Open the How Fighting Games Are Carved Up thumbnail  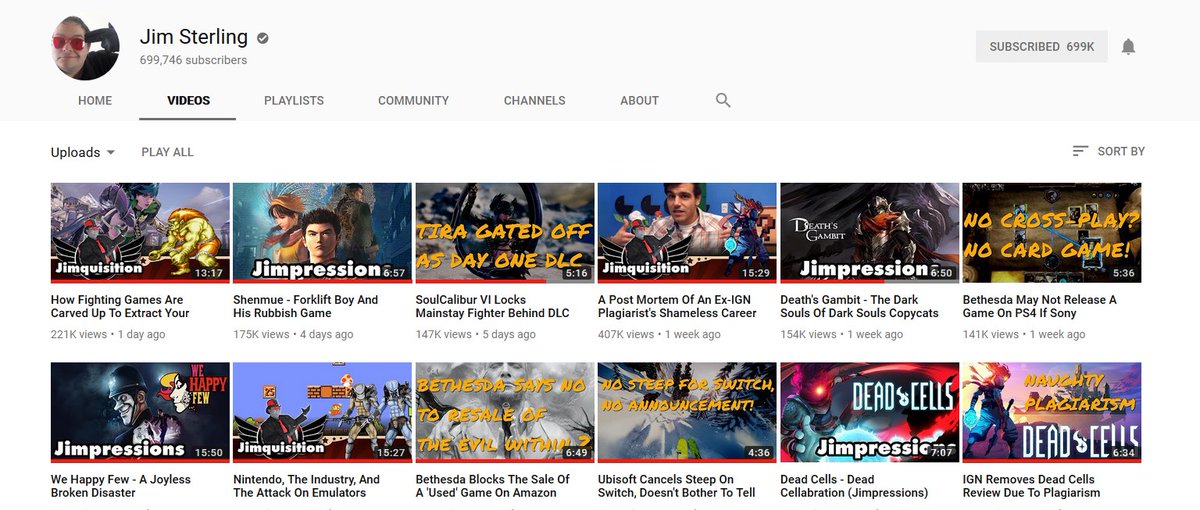(x=140, y=232)
